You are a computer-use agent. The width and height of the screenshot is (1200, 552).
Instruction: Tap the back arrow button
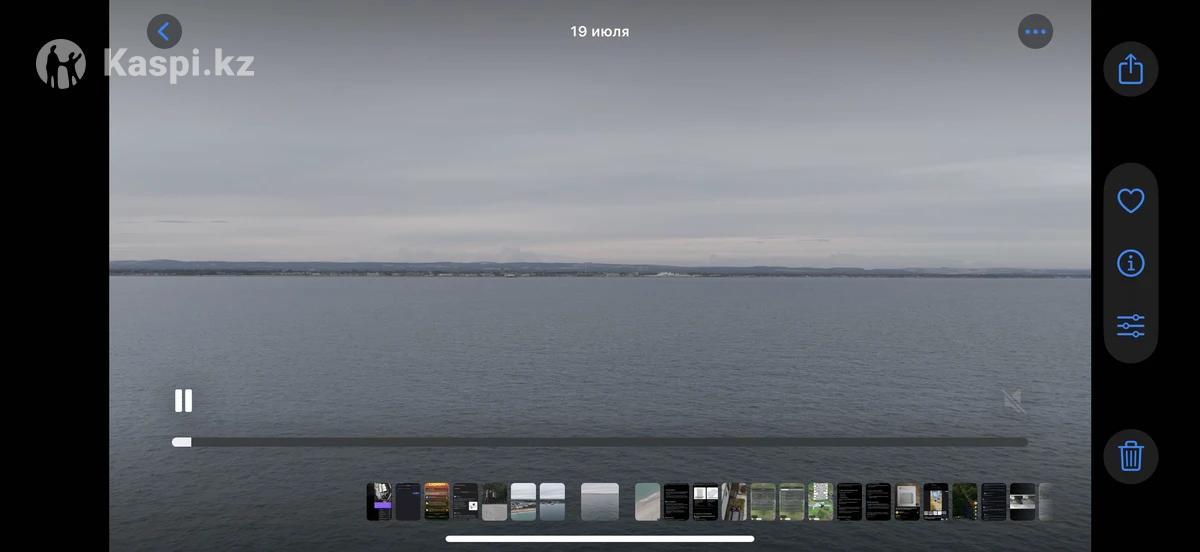(x=164, y=32)
